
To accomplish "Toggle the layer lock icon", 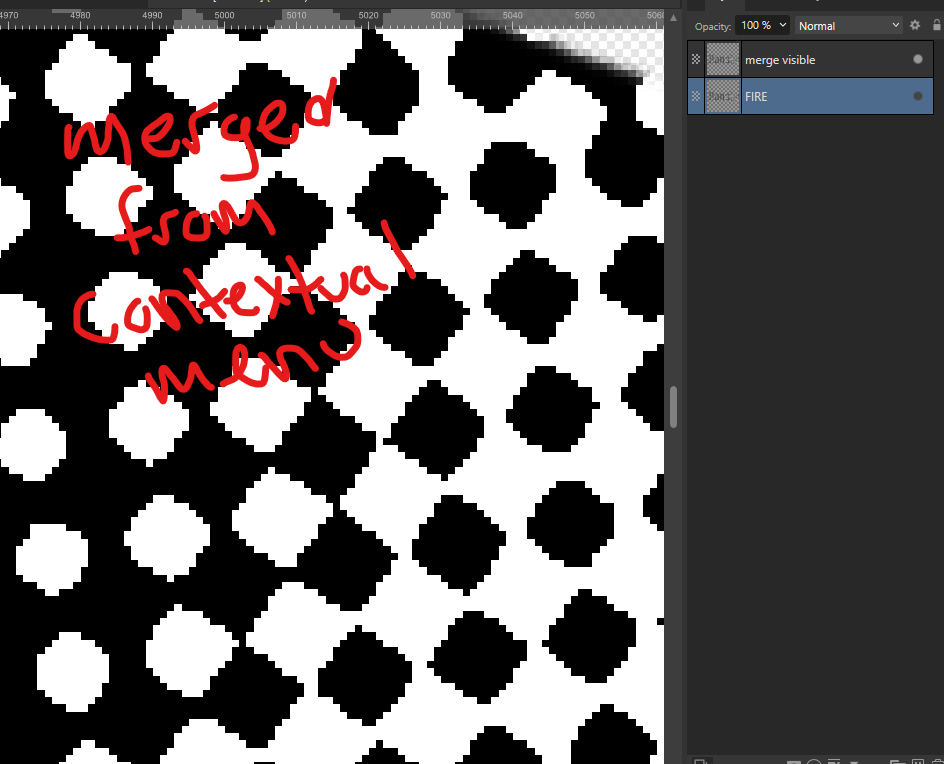I will (937, 25).
